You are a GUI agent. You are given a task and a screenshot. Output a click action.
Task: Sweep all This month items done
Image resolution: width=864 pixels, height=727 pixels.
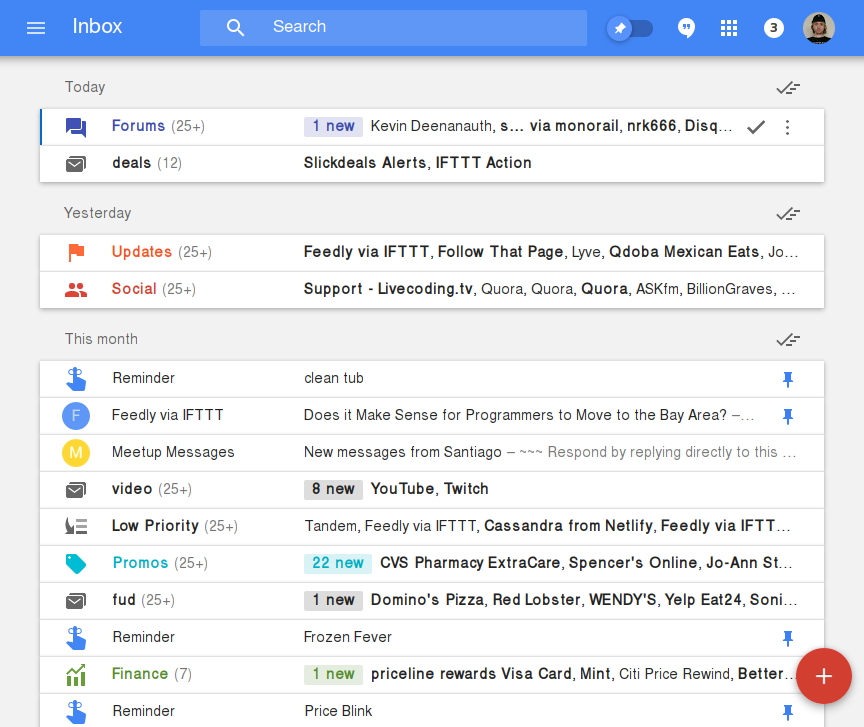coord(788,340)
